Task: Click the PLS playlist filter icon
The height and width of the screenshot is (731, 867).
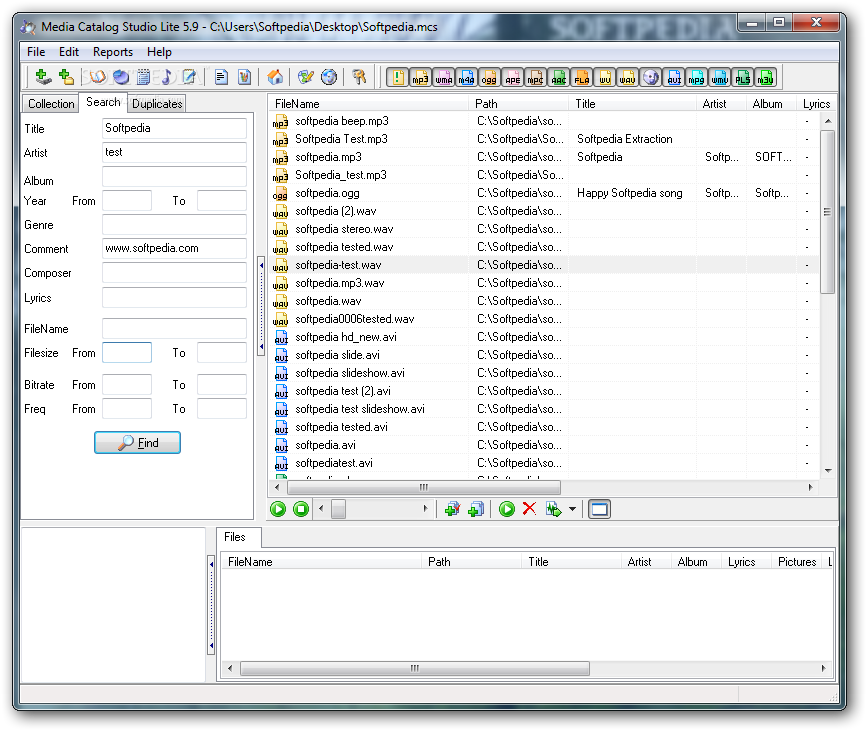Action: coord(743,77)
